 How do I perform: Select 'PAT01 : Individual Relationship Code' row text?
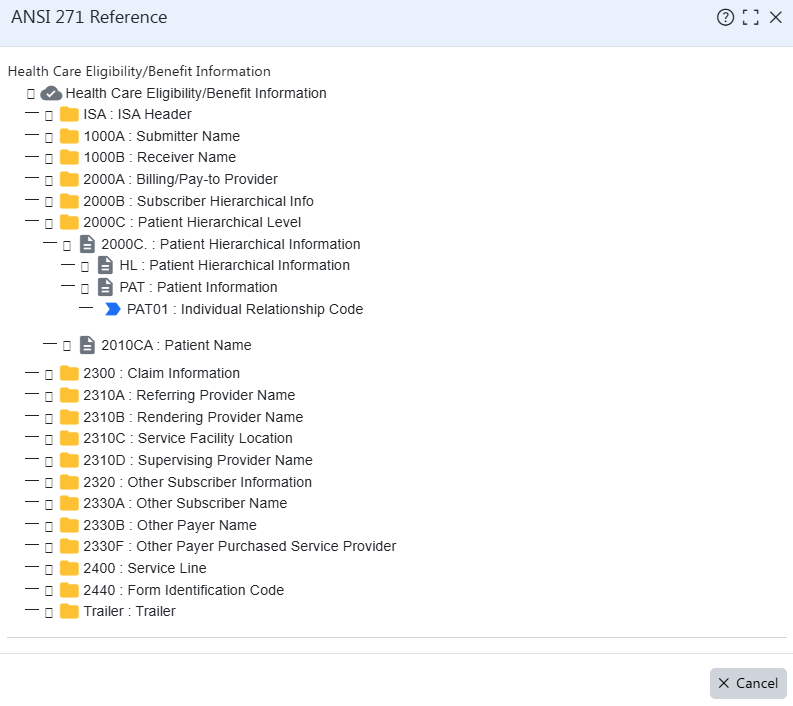click(x=245, y=309)
